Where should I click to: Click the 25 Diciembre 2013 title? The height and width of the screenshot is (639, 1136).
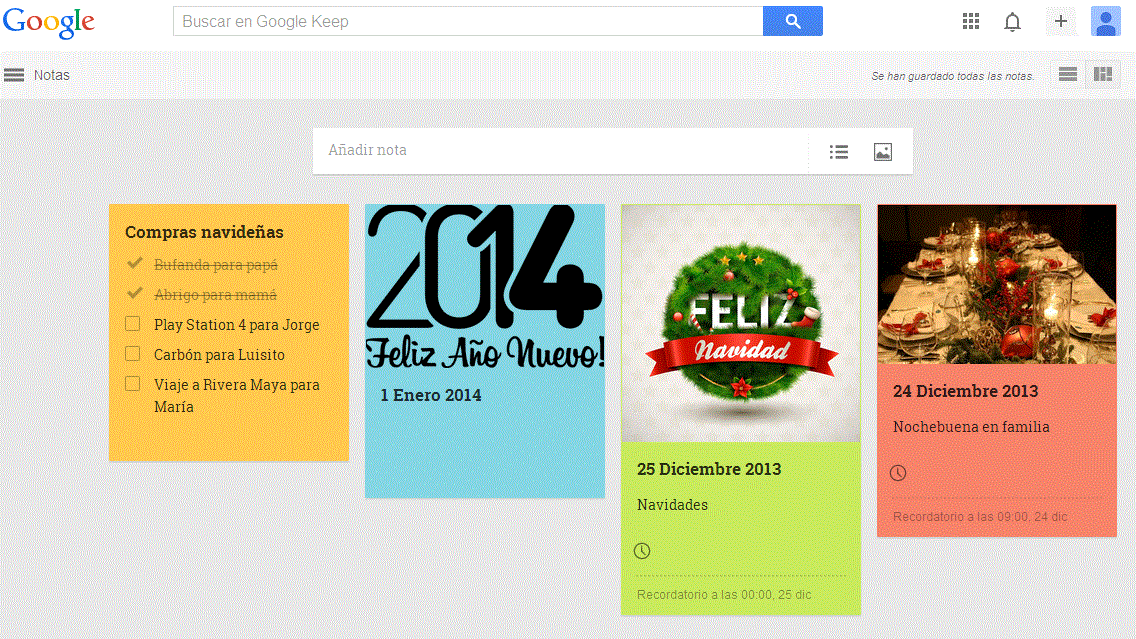(709, 469)
